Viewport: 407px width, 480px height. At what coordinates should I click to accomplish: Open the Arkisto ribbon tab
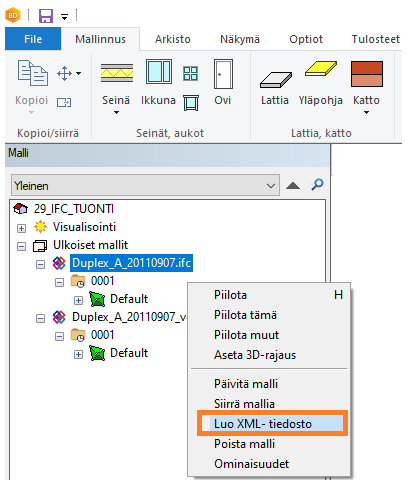click(173, 39)
